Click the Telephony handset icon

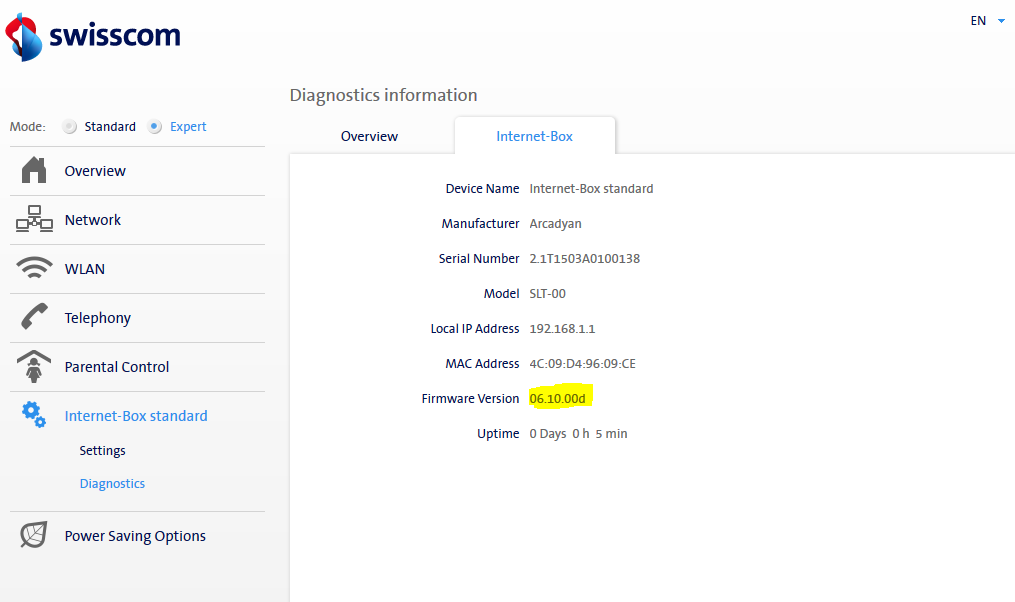34,318
